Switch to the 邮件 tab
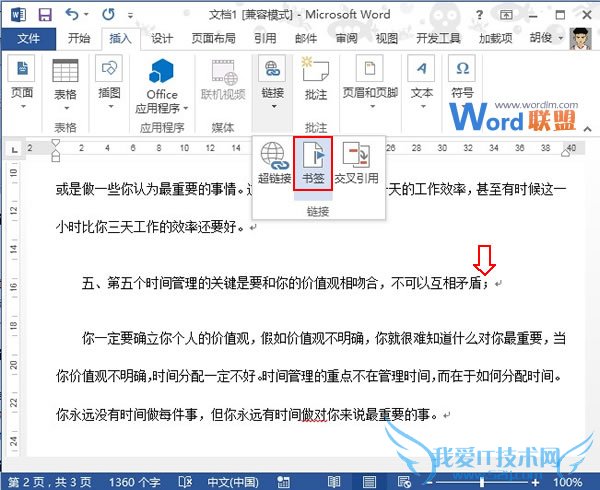The width and height of the screenshot is (600, 490). coord(306,39)
